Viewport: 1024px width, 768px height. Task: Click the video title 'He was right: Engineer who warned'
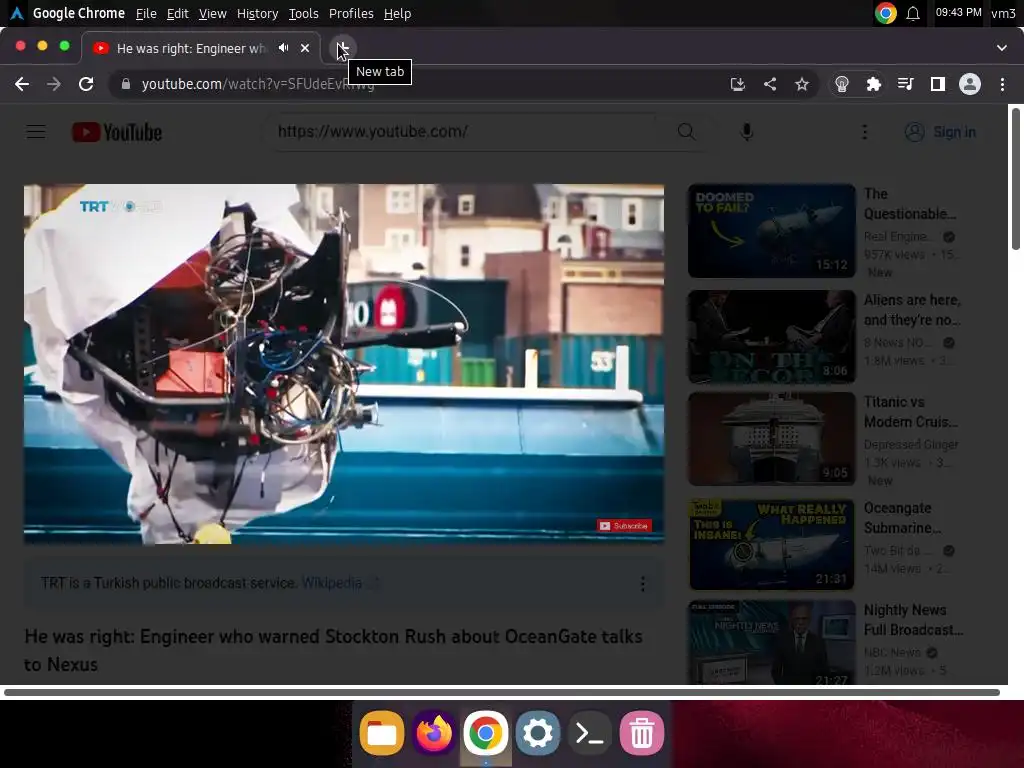coord(333,650)
